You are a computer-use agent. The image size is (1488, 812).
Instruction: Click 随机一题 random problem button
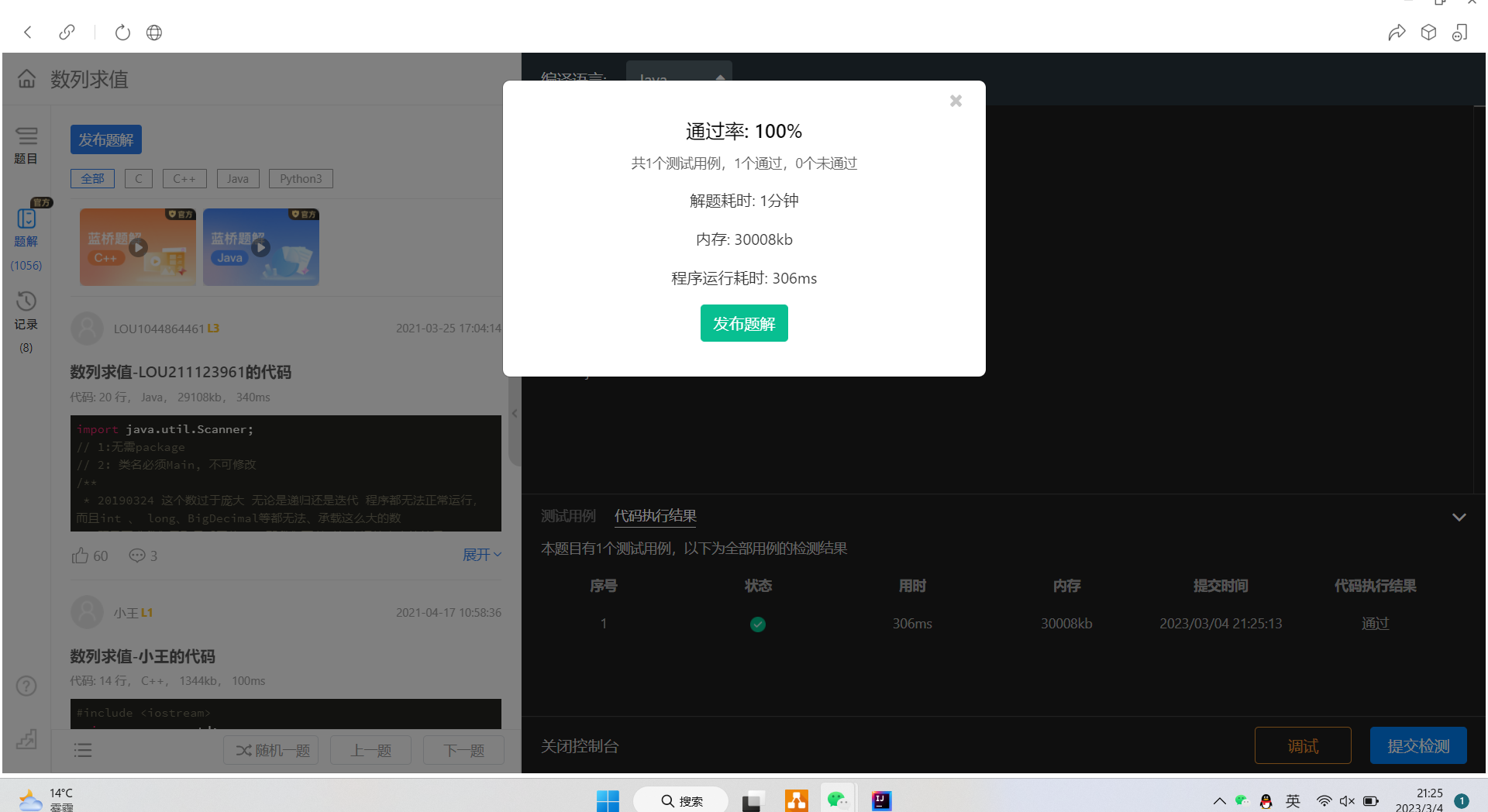271,750
